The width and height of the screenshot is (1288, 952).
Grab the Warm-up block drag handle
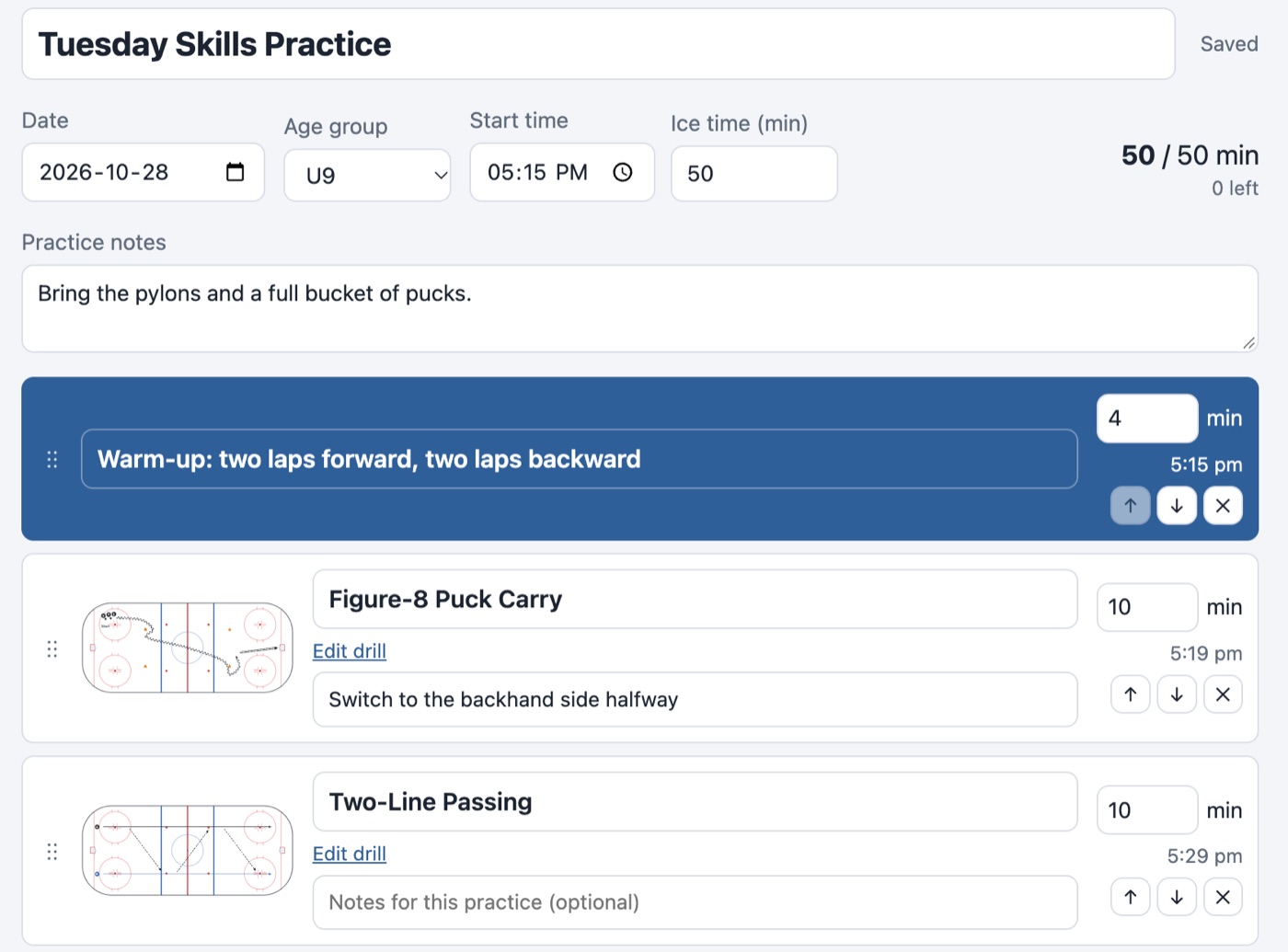[52, 459]
